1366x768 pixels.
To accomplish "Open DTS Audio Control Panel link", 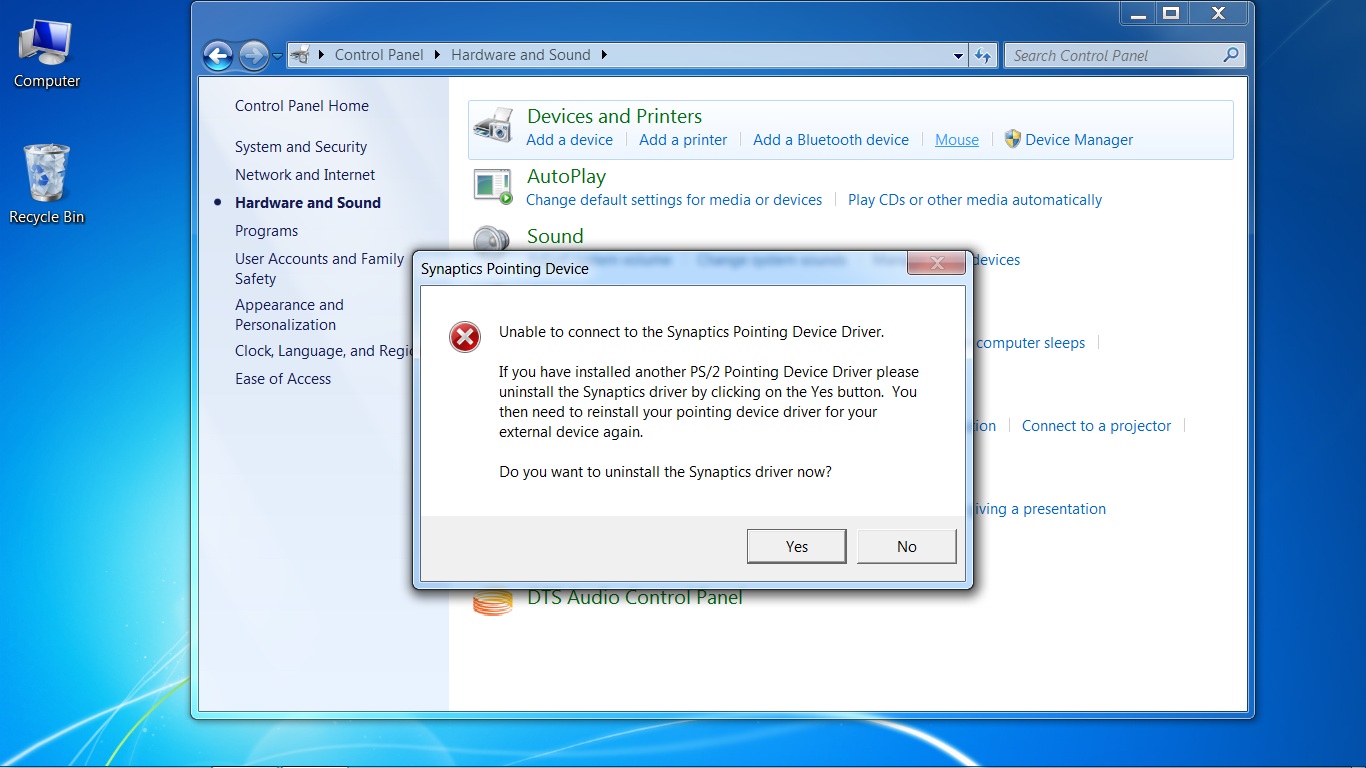I will [635, 598].
